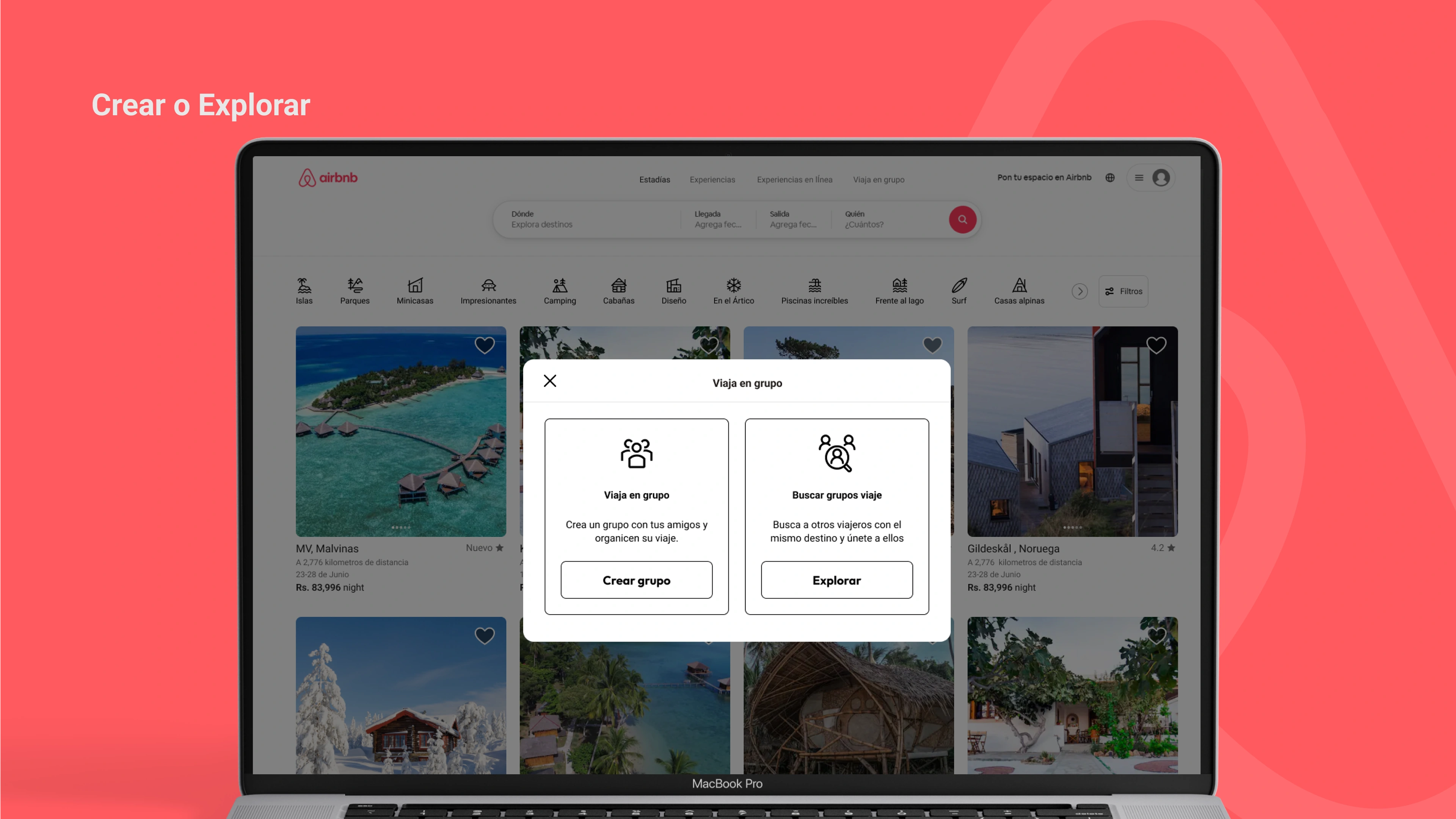Screen dimensions: 1456x819
Task: Choose the Diseño category
Action: coord(674,291)
